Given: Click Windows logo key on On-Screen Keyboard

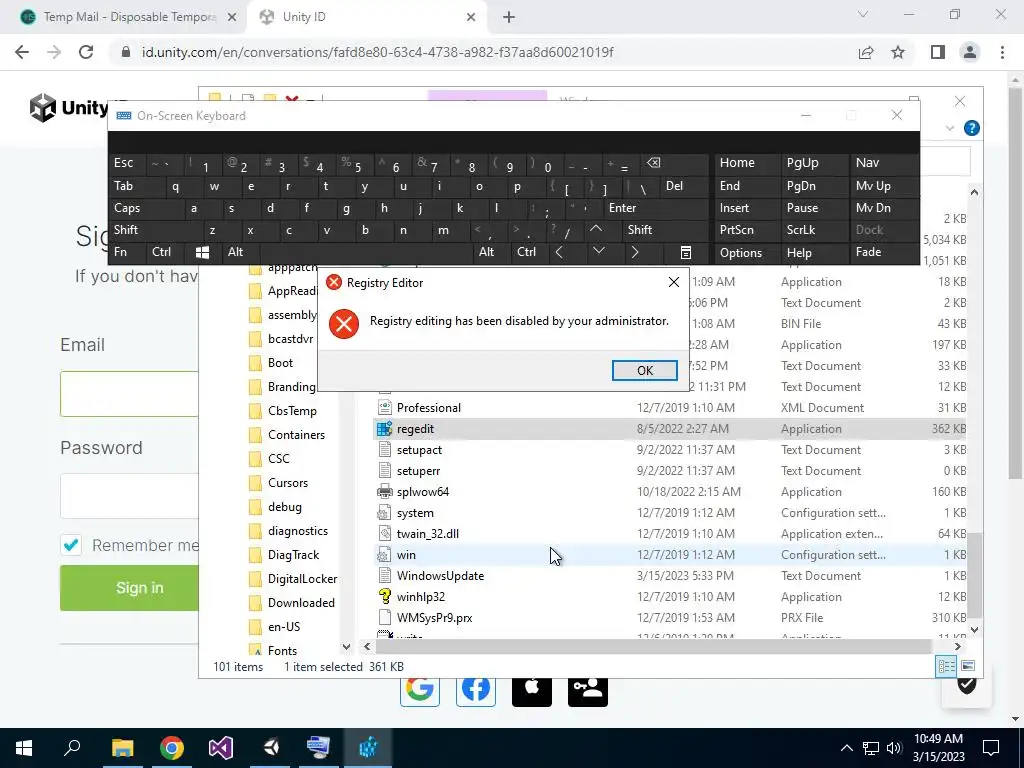Looking at the screenshot, I should pyautogui.click(x=202, y=252).
